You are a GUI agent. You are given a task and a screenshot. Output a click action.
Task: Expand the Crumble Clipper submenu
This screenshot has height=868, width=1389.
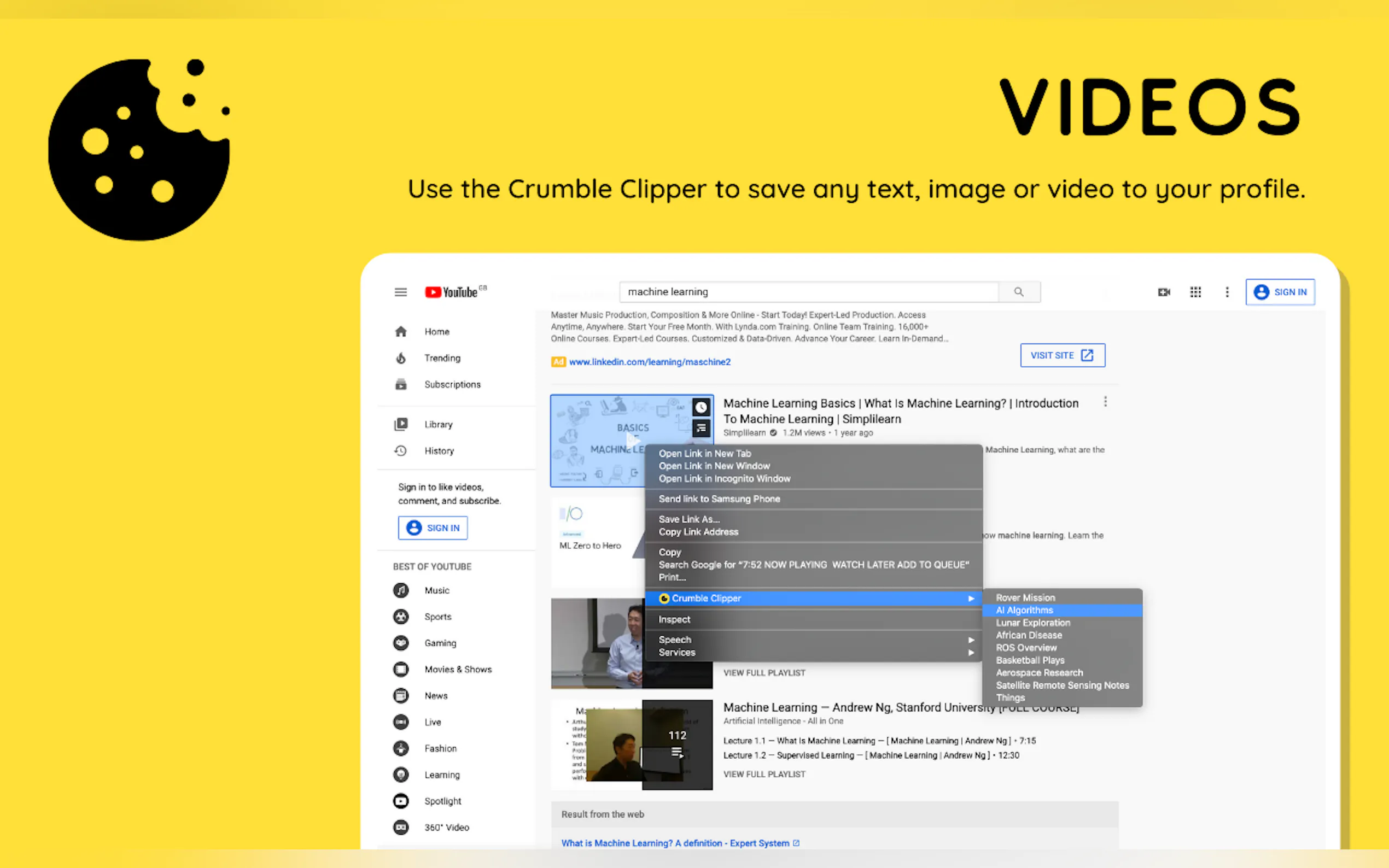[814, 598]
